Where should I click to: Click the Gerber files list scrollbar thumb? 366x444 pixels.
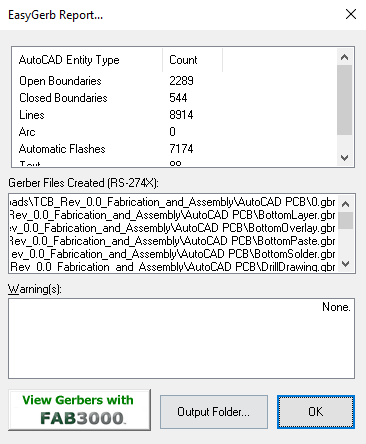(x=346, y=220)
